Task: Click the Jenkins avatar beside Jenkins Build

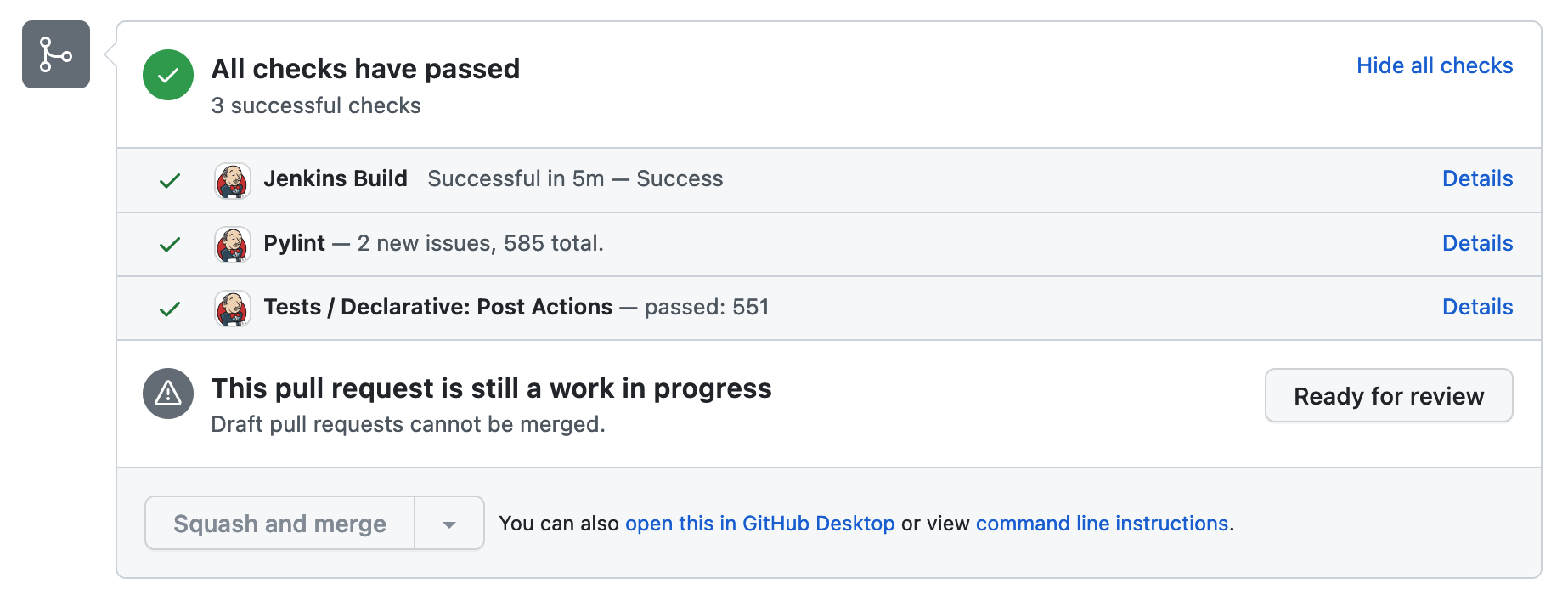Action: click(x=233, y=179)
